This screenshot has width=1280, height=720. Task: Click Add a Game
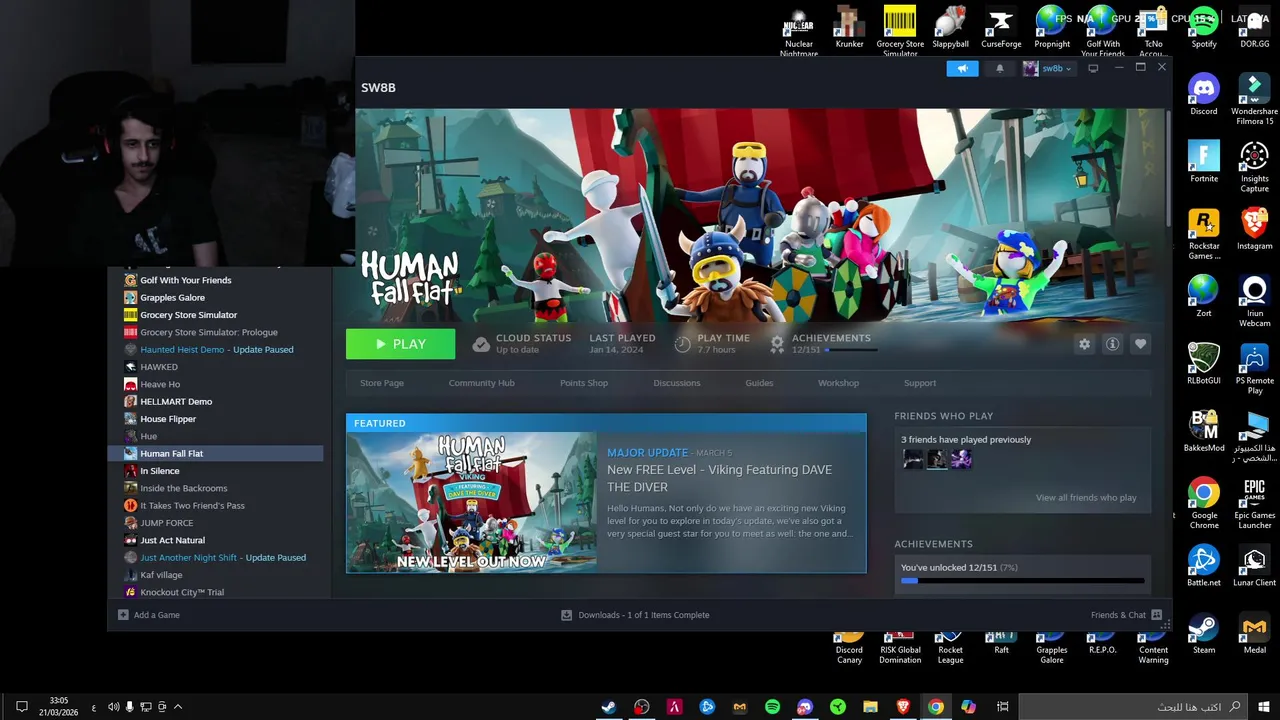(x=149, y=615)
